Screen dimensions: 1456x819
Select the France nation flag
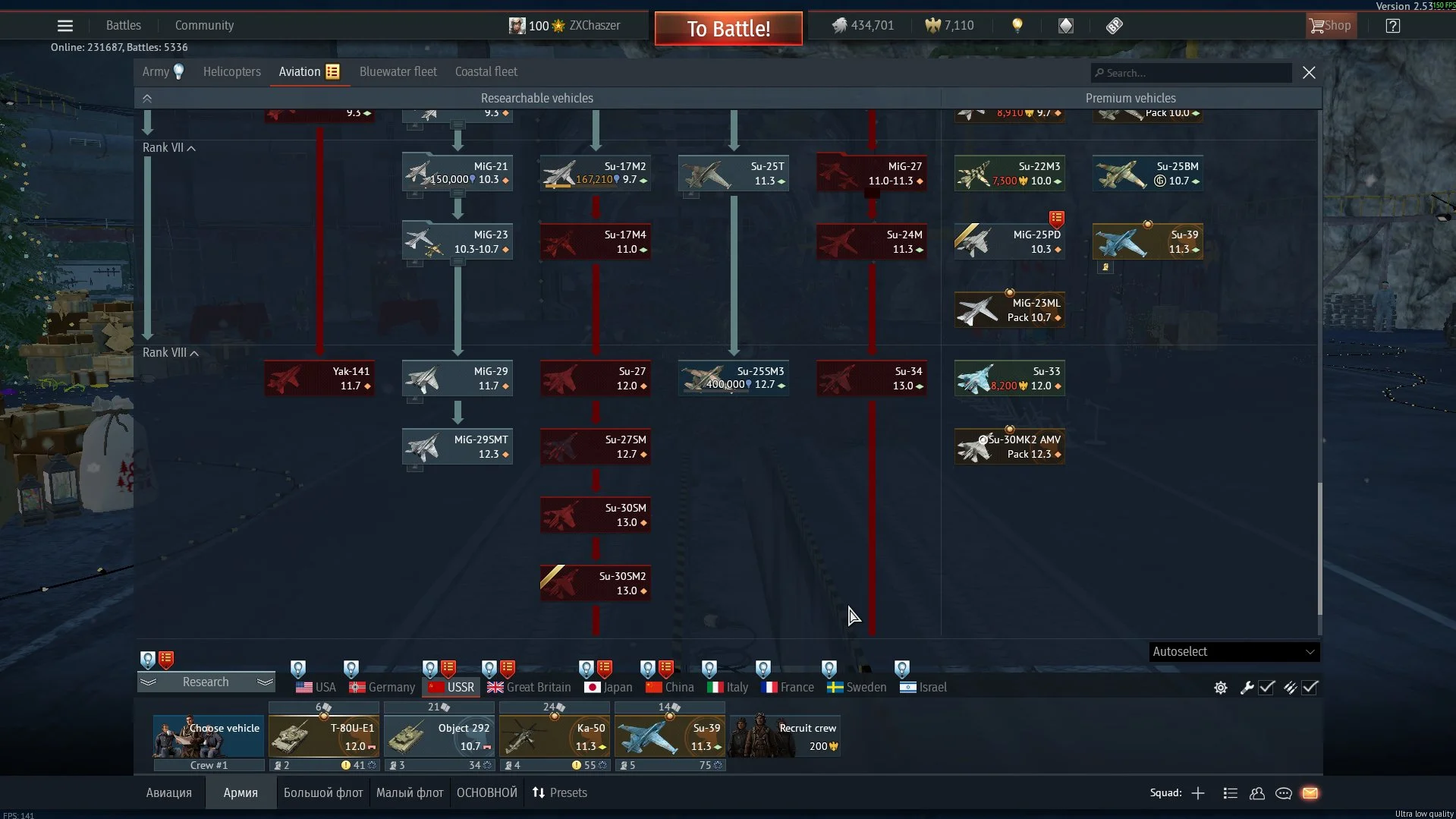[788, 688]
